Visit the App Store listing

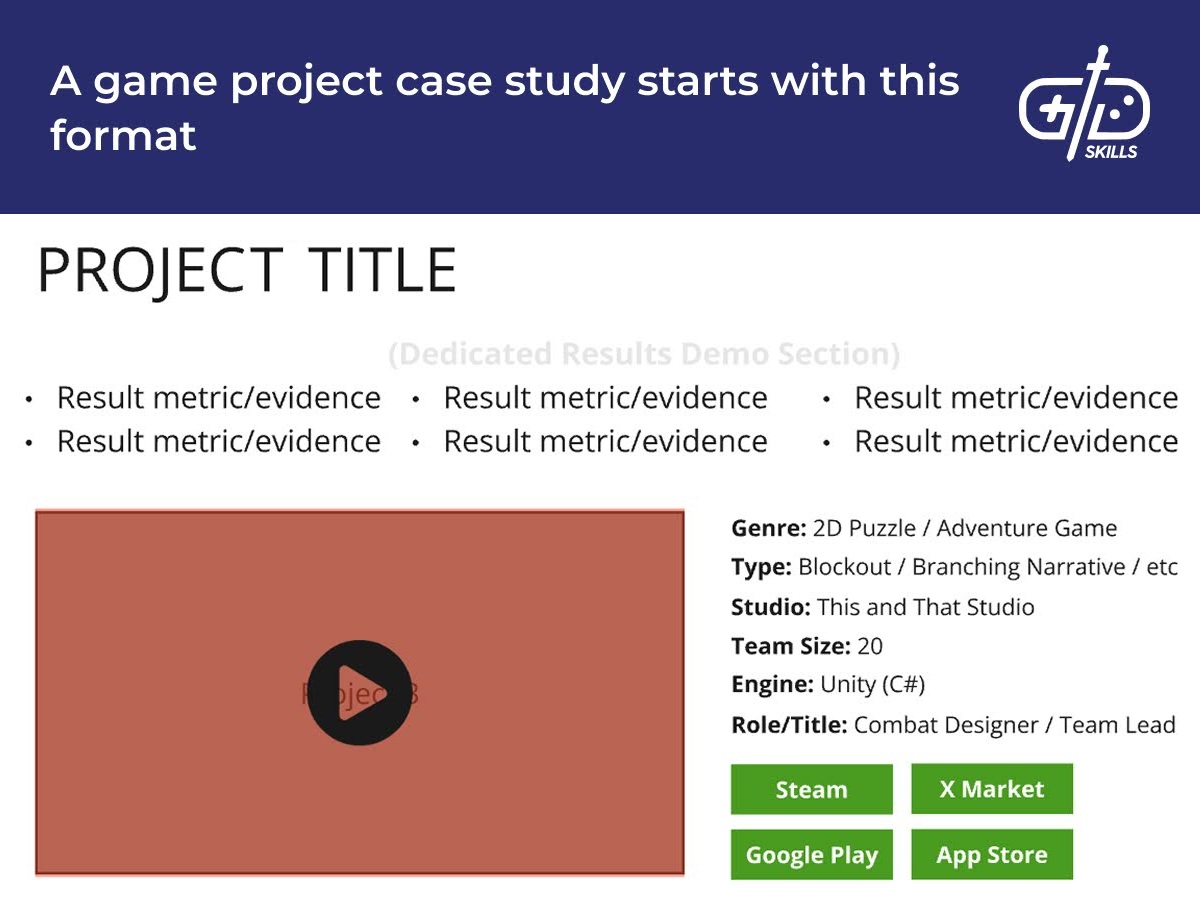tap(991, 854)
